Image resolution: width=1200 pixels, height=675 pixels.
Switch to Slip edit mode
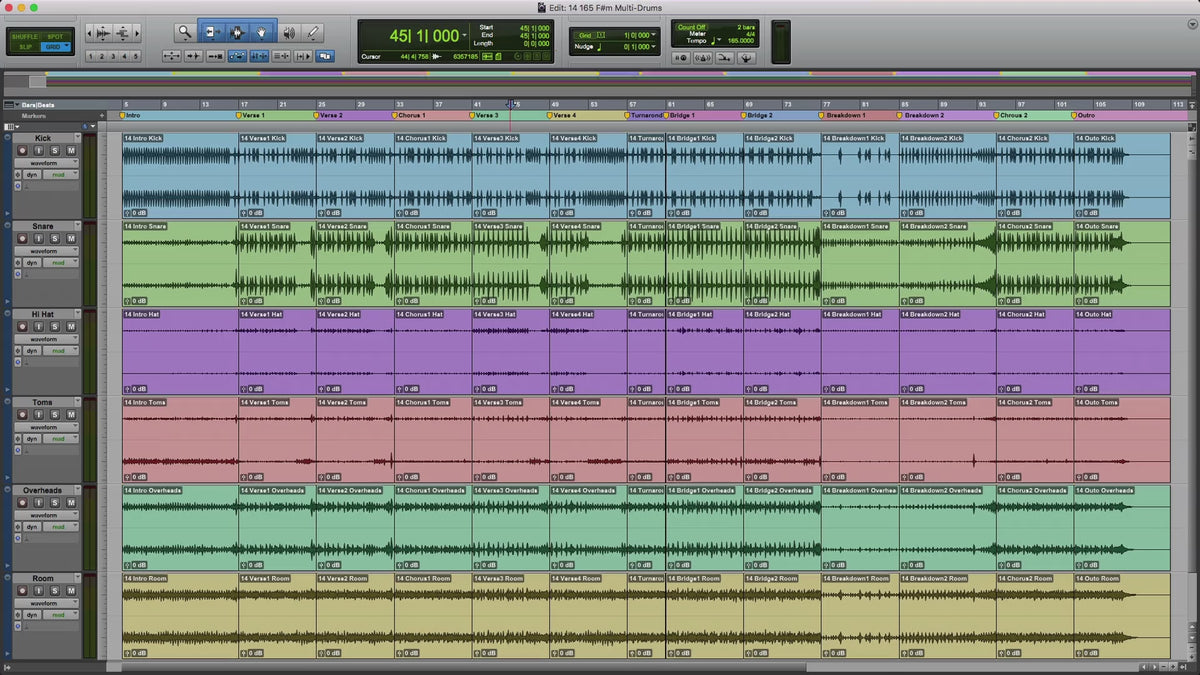click(x=25, y=47)
